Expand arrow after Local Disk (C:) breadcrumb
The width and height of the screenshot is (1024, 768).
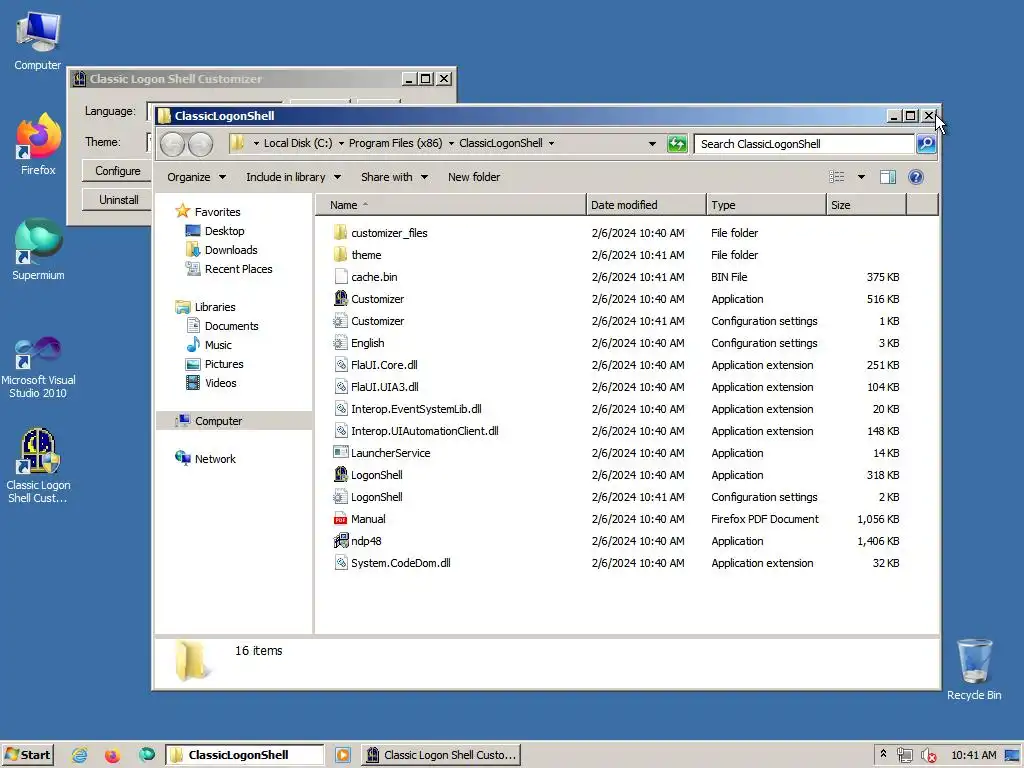pyautogui.click(x=341, y=144)
